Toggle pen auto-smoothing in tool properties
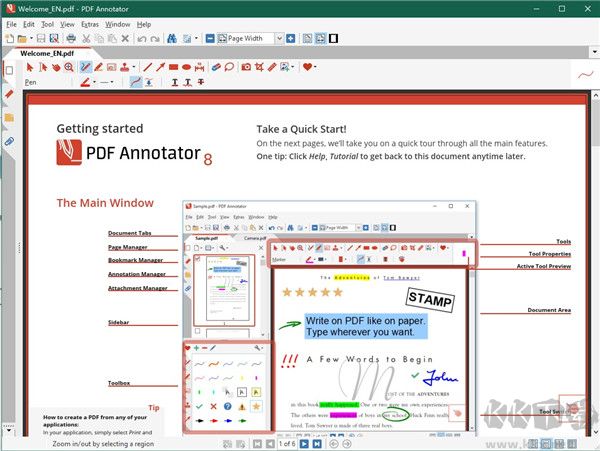 click(x=136, y=82)
